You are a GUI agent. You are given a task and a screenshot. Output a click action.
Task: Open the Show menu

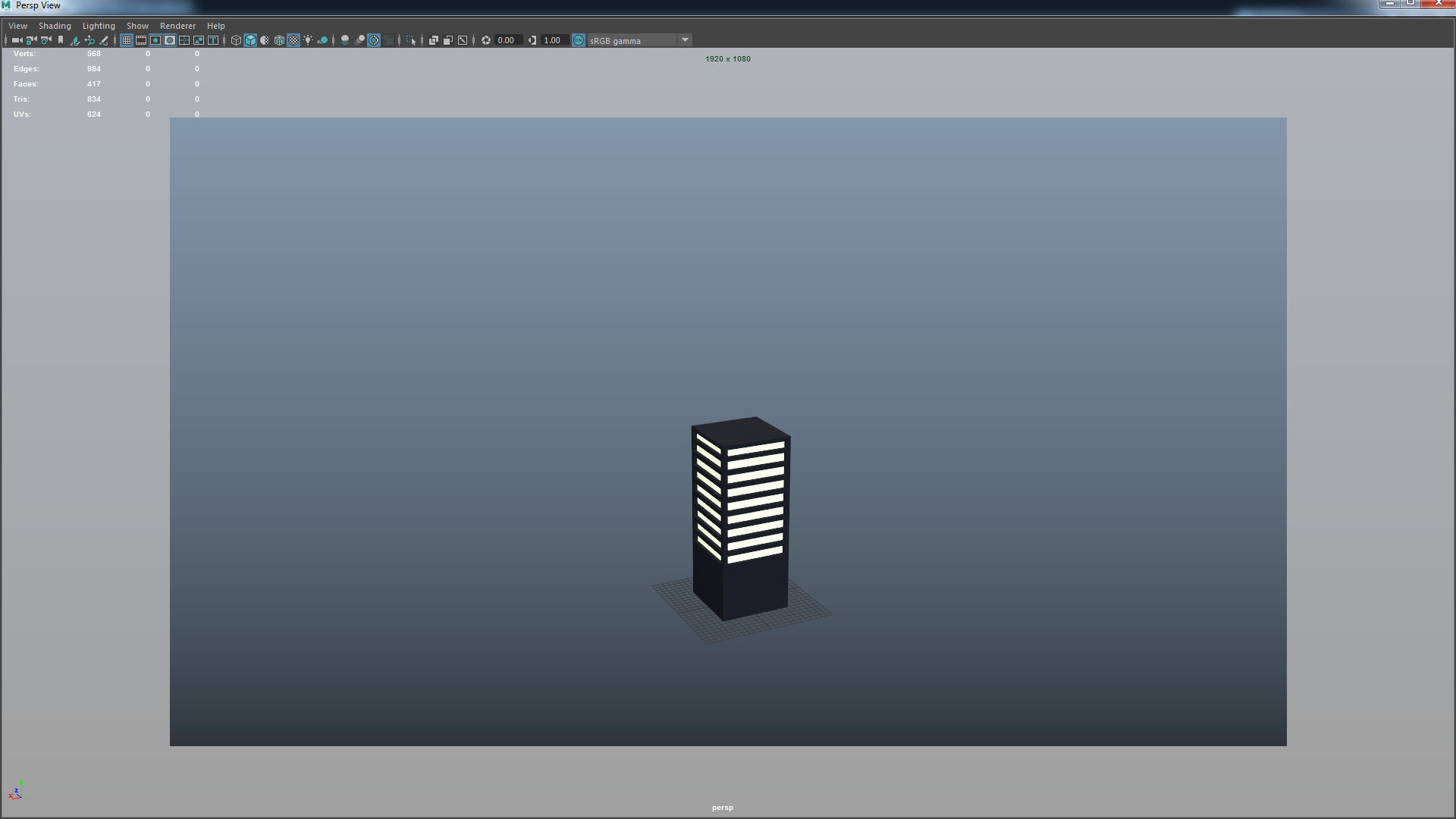coord(137,26)
